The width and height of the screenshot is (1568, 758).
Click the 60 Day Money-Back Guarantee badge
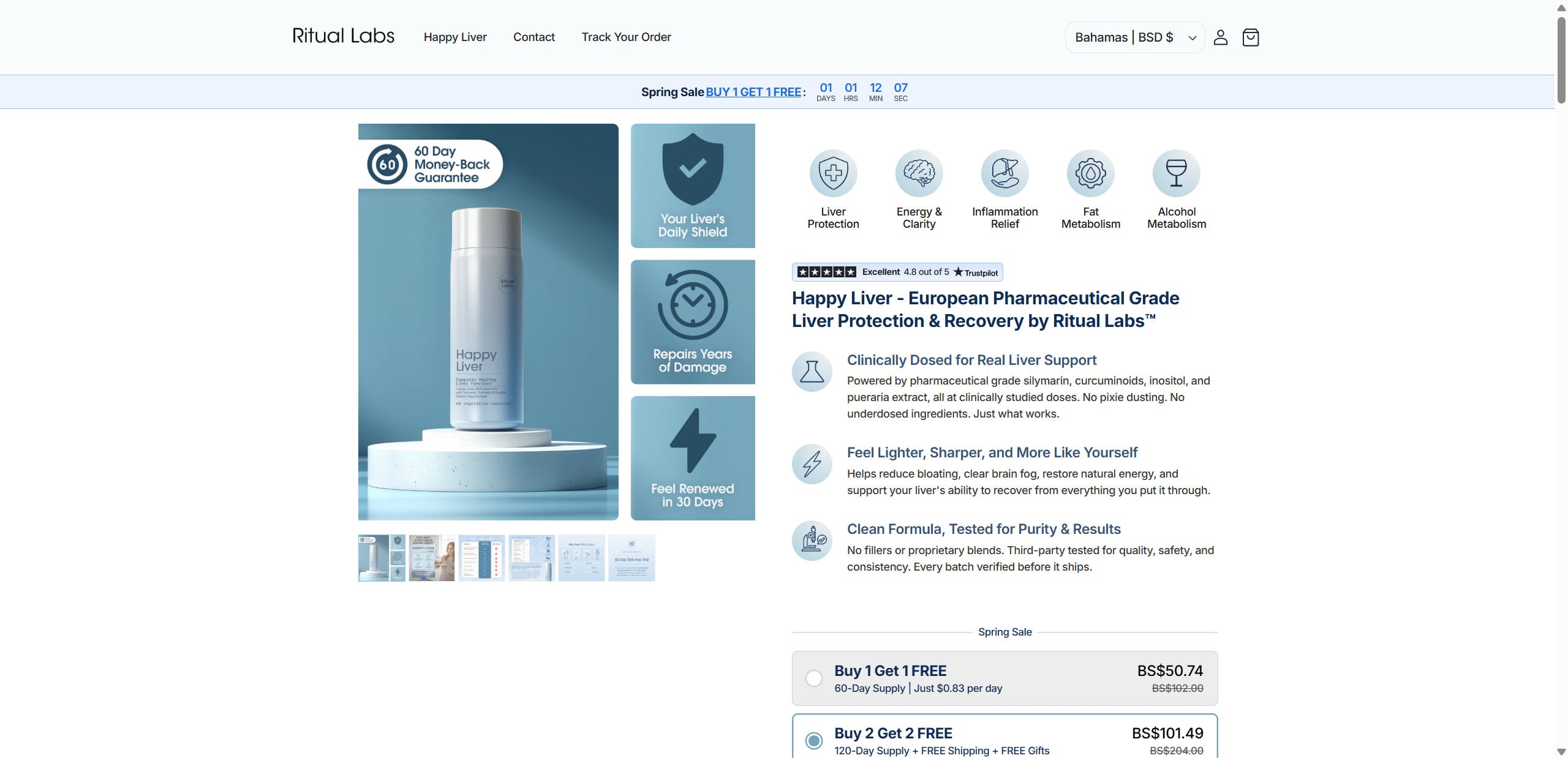[x=432, y=164]
